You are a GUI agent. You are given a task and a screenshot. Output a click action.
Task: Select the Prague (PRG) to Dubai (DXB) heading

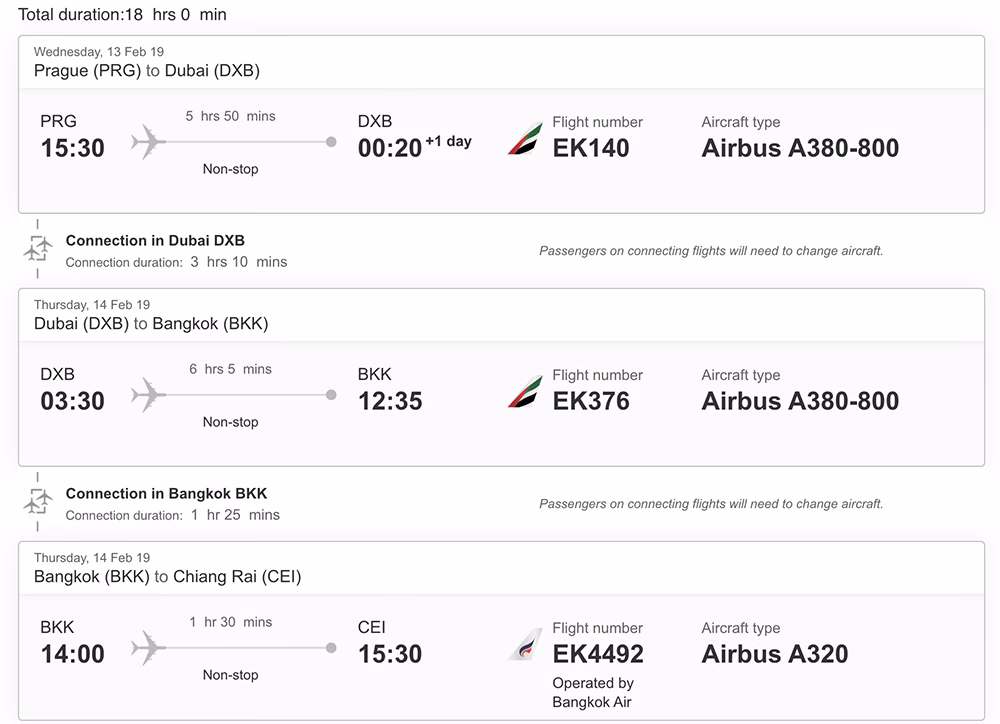point(147,71)
